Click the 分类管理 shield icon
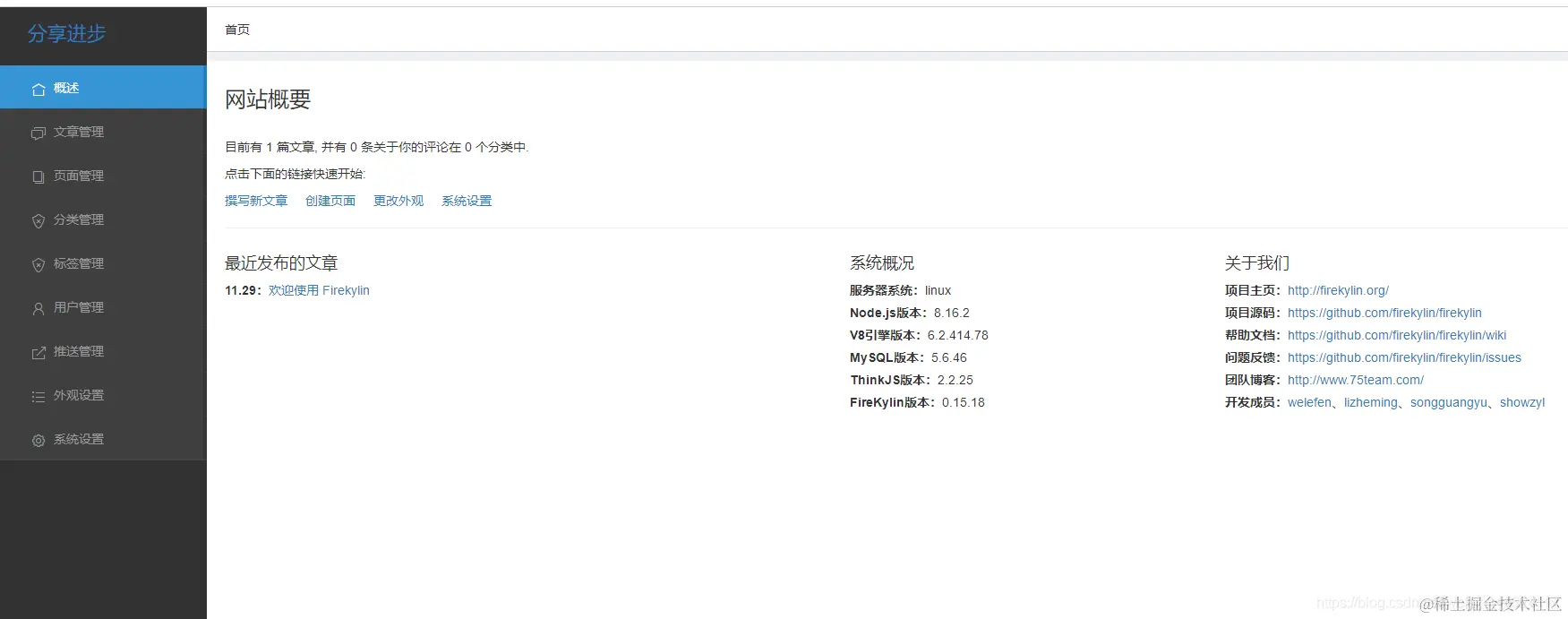This screenshot has height=619, width=1568. 39,220
